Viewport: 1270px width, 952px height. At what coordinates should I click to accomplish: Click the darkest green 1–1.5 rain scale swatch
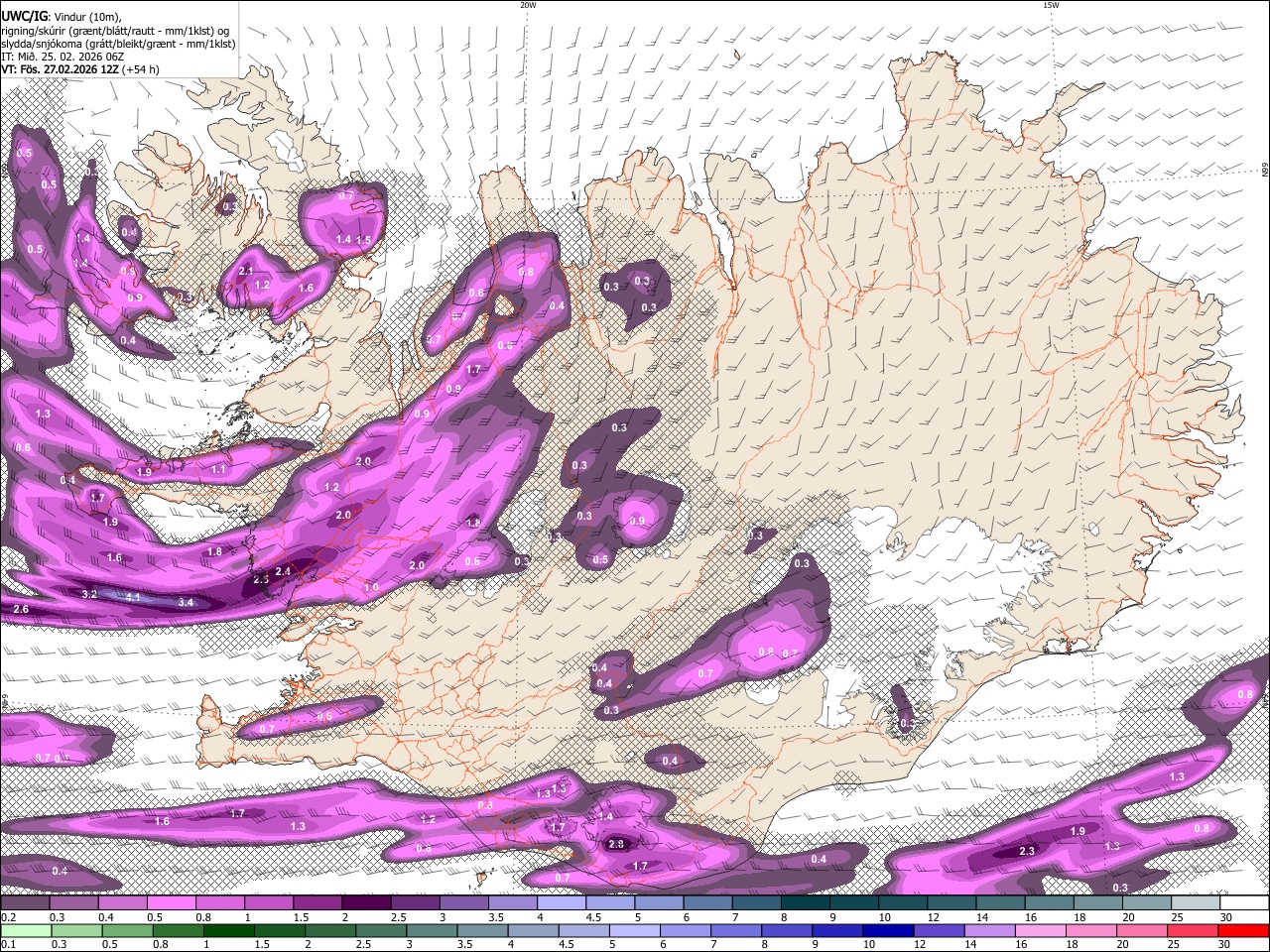(x=228, y=930)
